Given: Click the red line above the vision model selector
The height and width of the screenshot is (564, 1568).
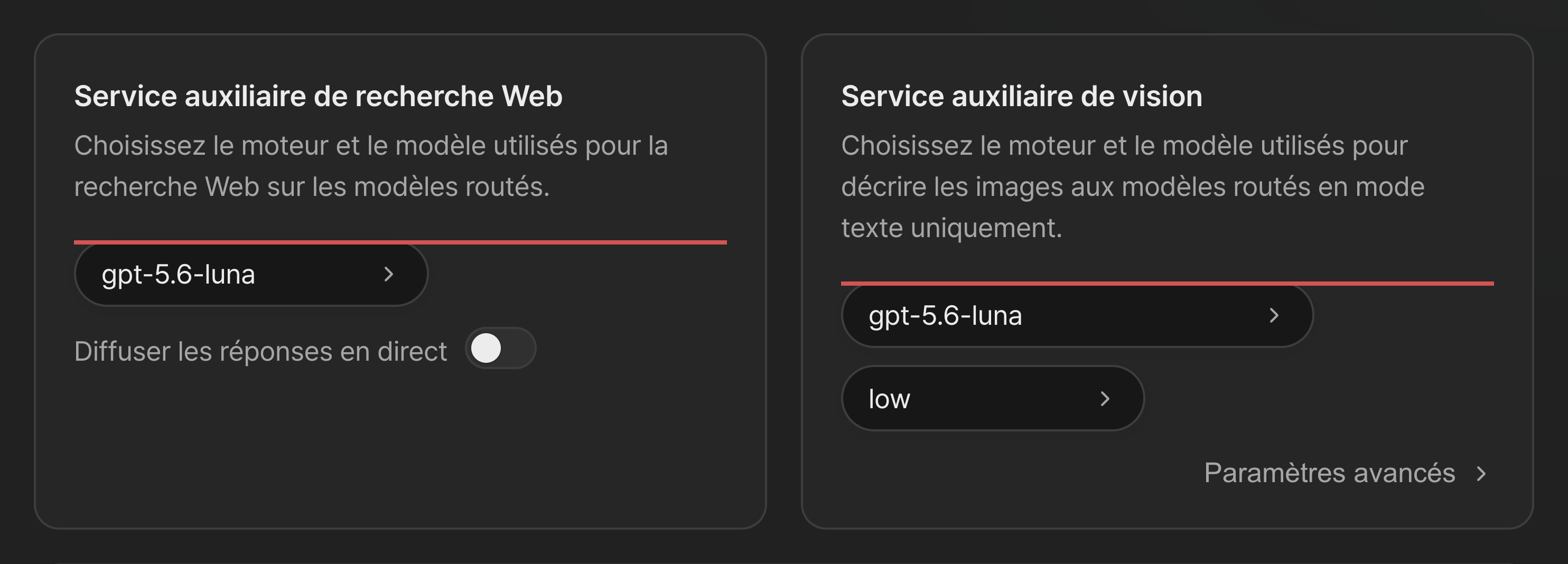Looking at the screenshot, I should pos(1168,284).
